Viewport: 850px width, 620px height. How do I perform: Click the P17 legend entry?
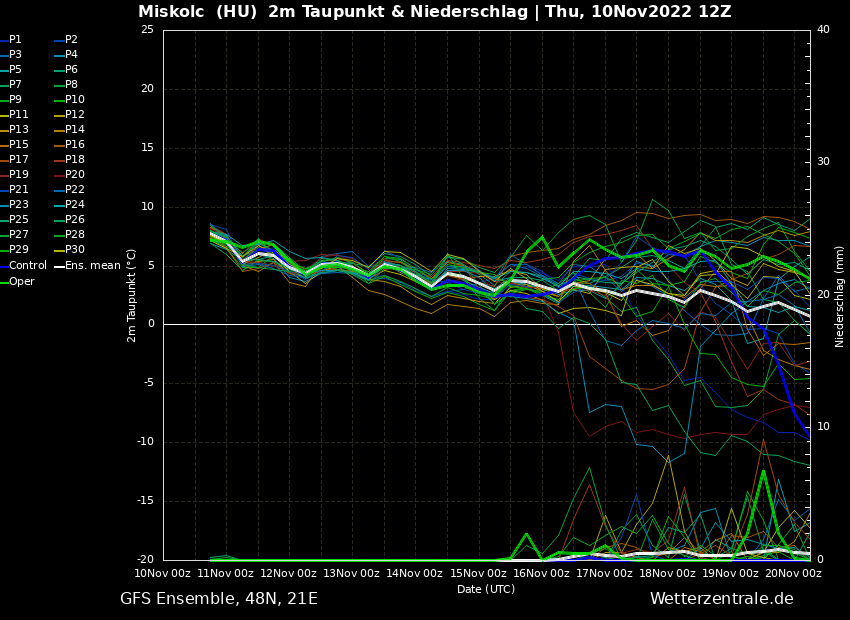(x=18, y=160)
